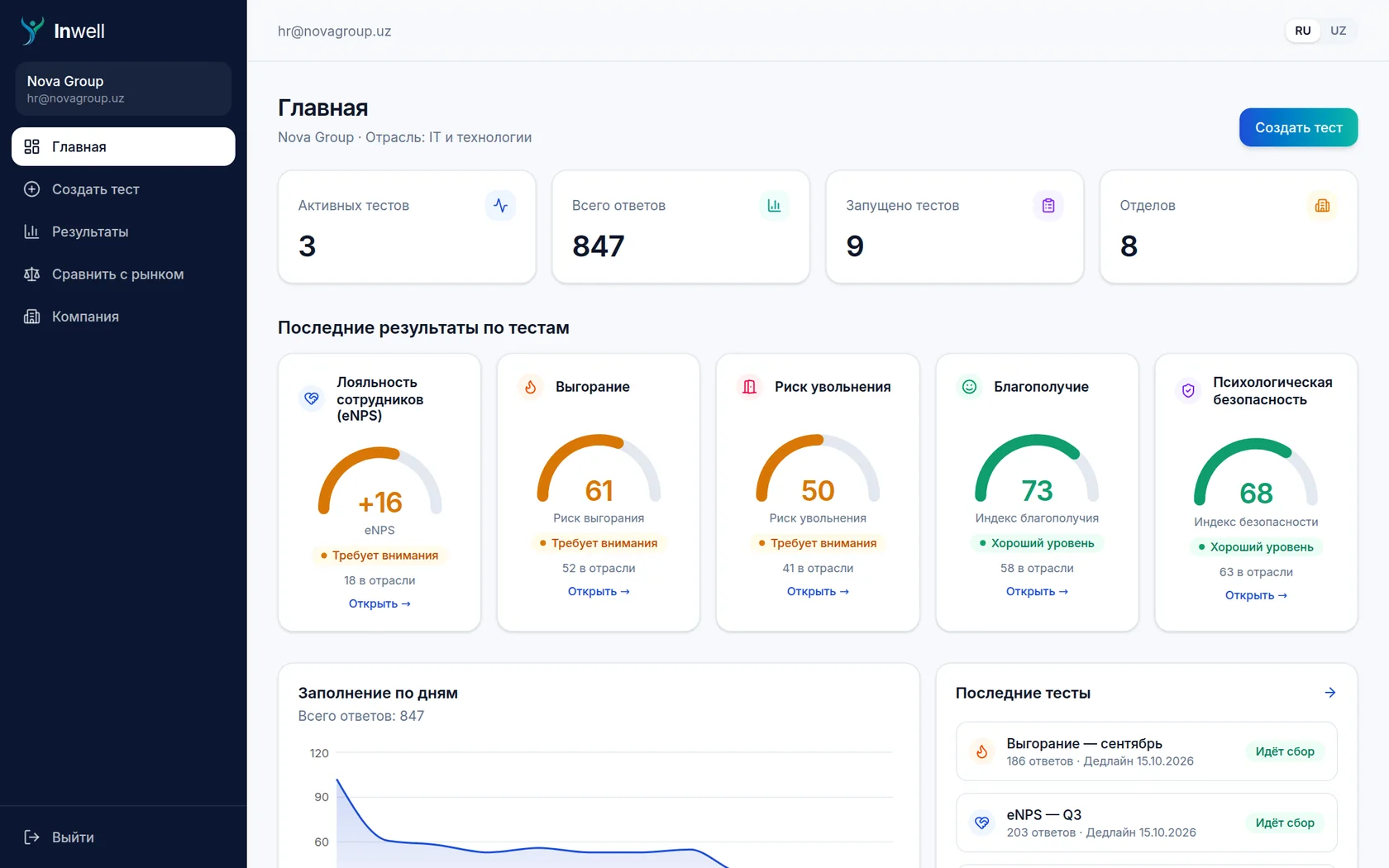The image size is (1389, 868).
Task: Open the Результаты sidebar section
Action: click(x=123, y=231)
